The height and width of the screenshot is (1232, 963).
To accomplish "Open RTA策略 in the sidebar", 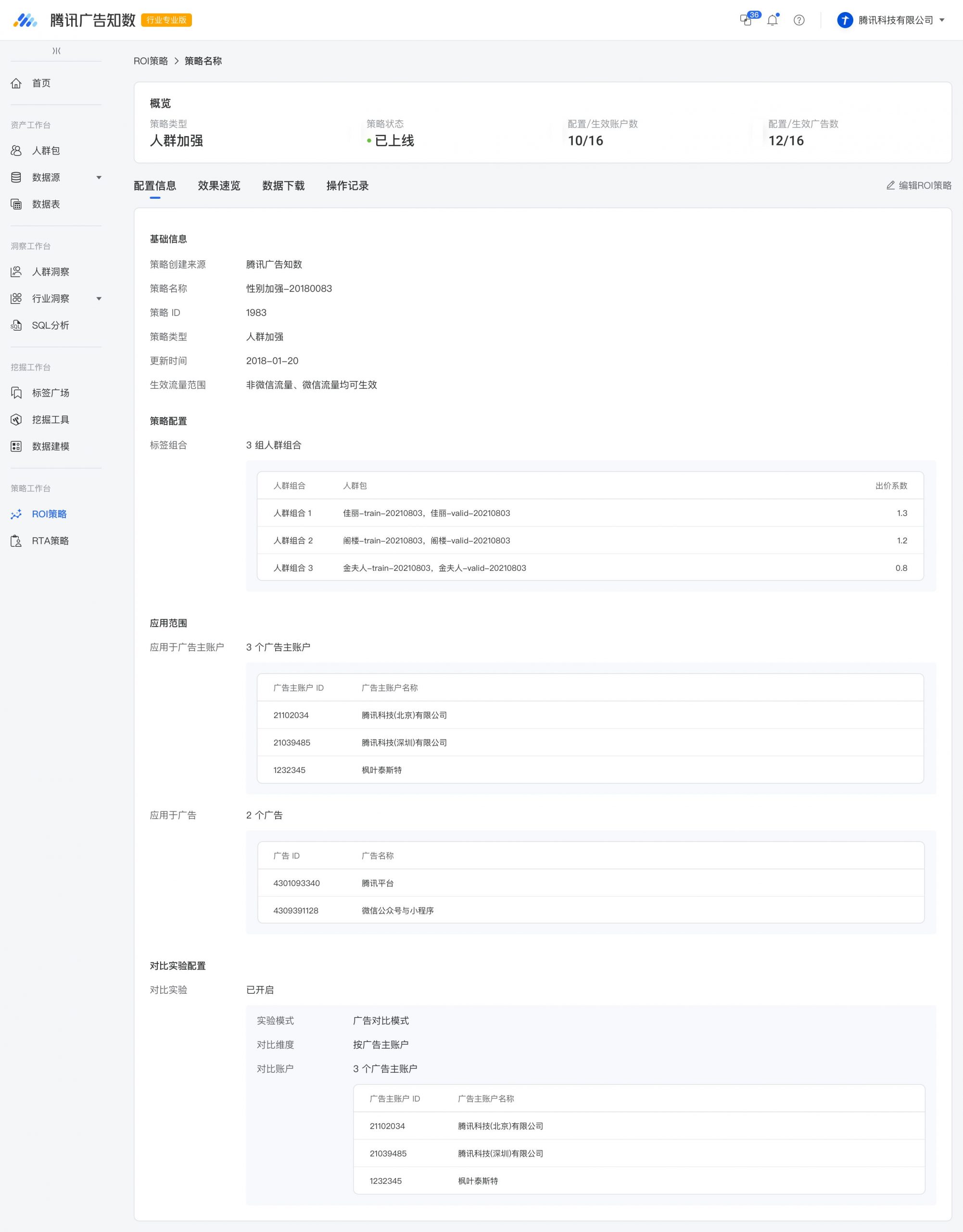I will point(50,541).
